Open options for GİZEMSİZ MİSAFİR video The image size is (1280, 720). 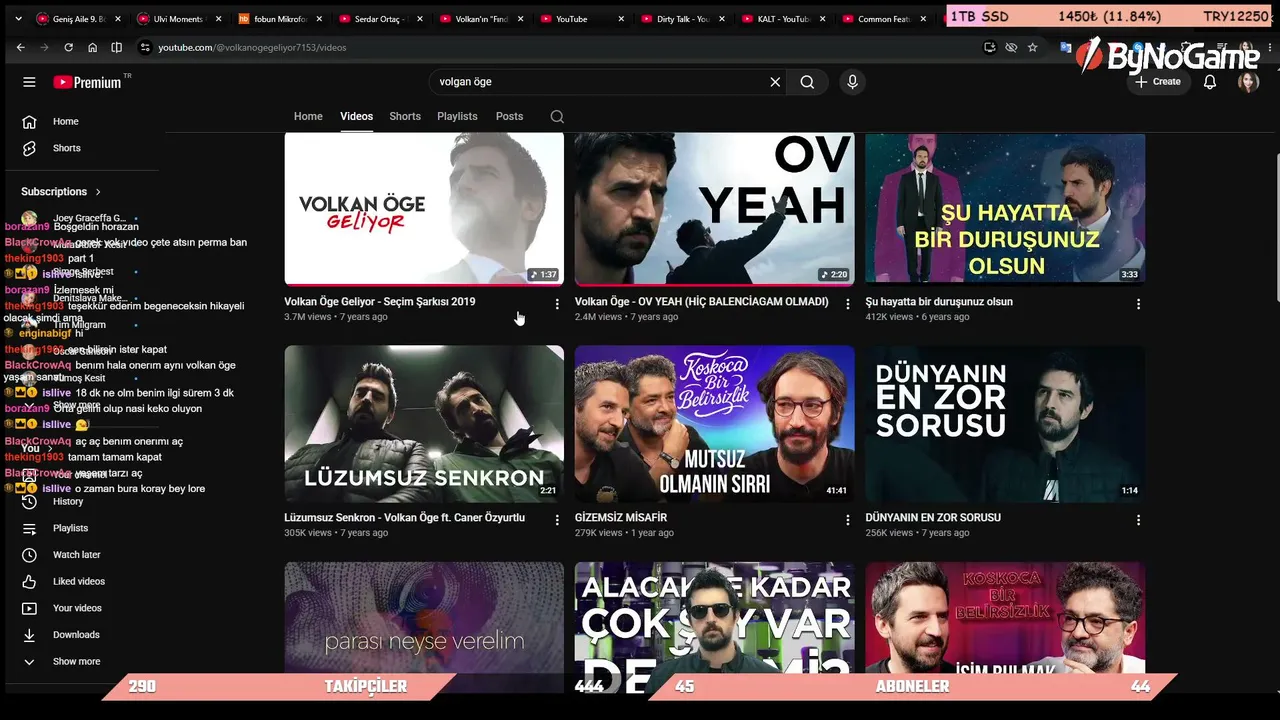848,519
